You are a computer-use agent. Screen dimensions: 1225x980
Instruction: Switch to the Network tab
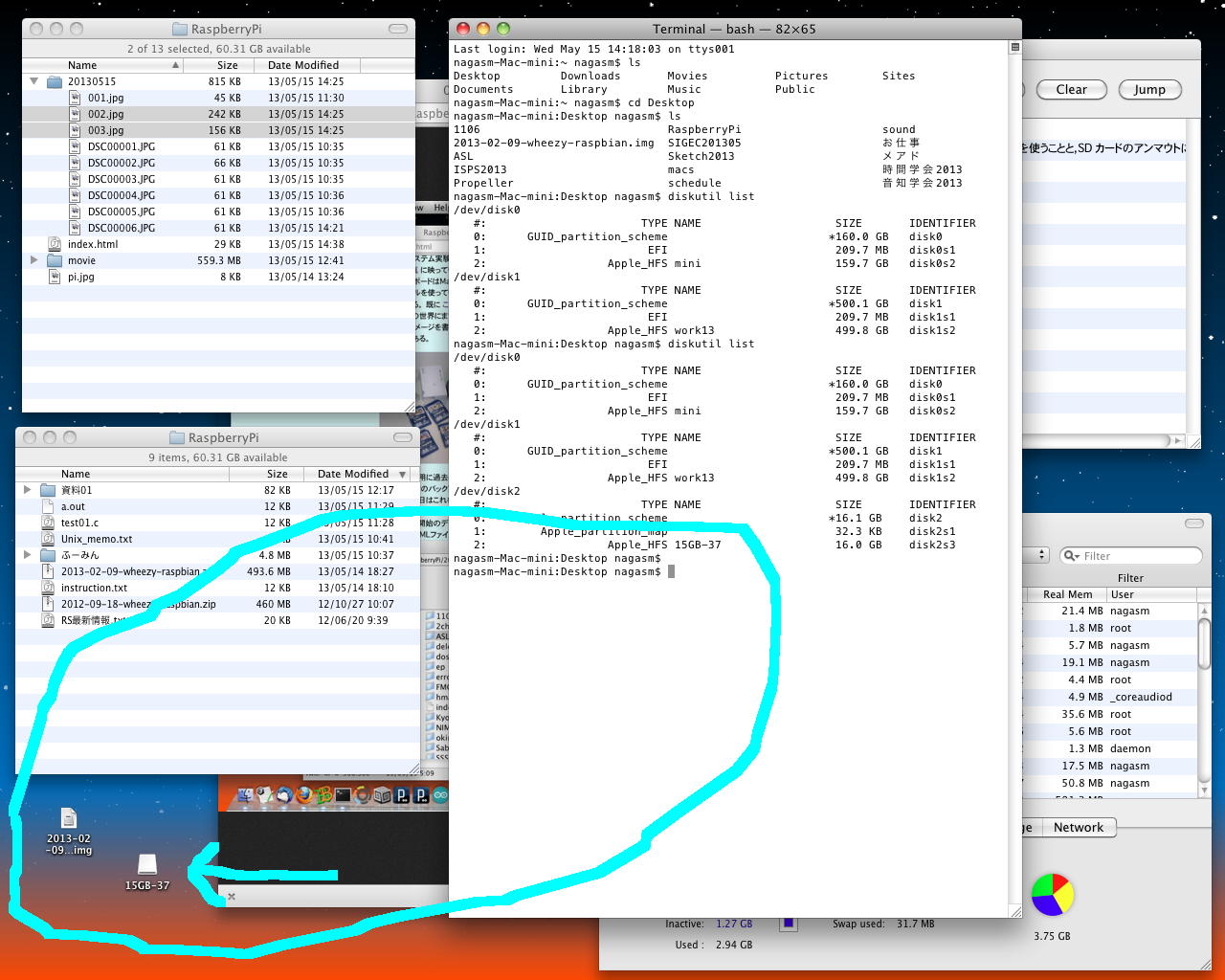1079,828
